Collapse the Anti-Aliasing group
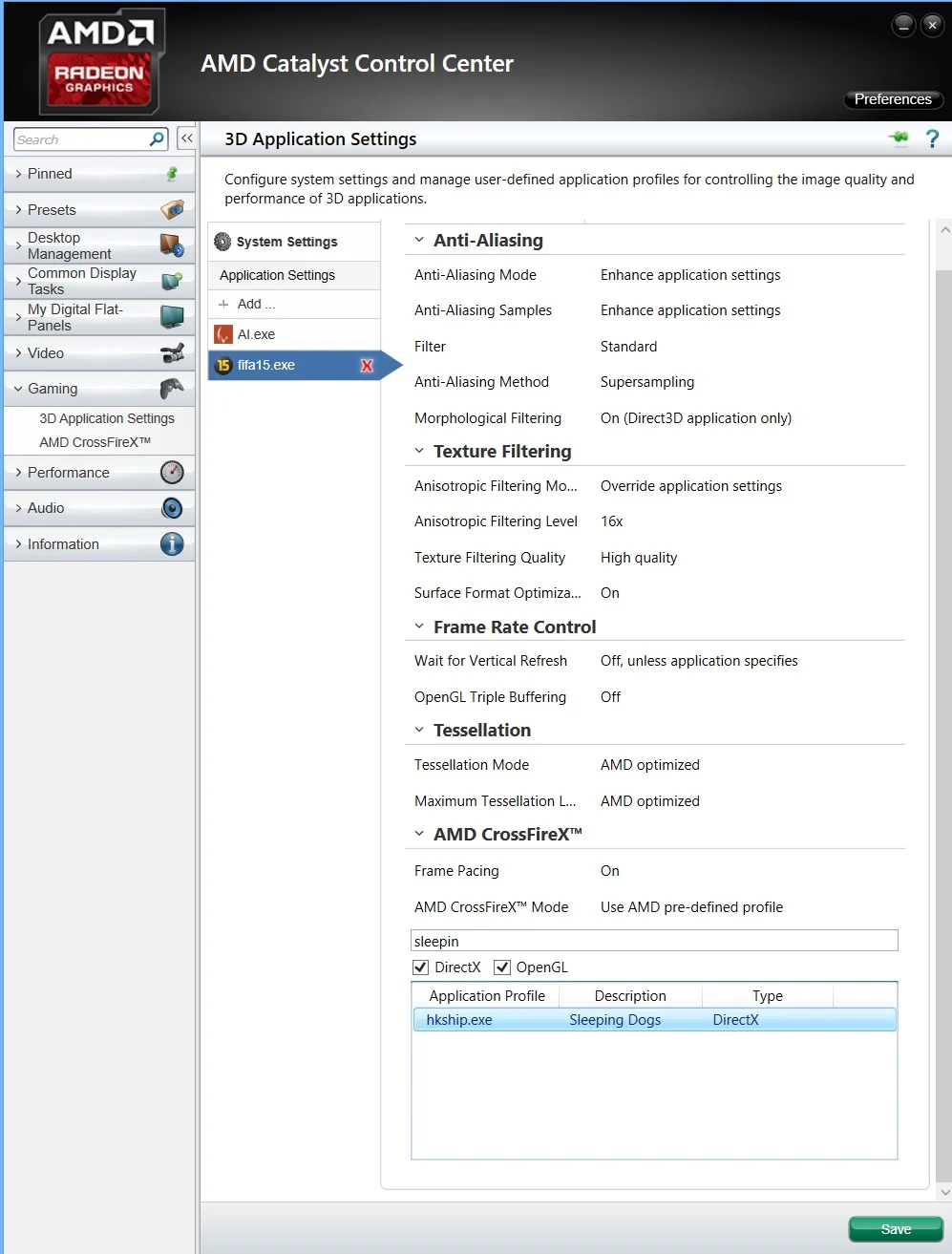952x1254 pixels. point(419,241)
